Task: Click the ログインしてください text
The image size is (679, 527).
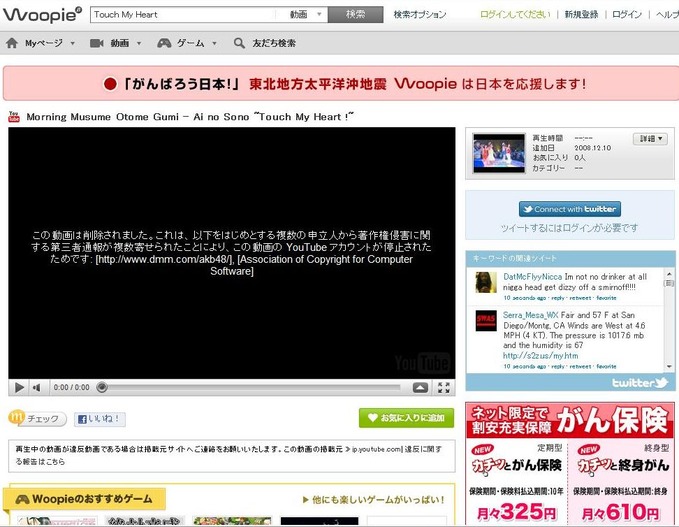Action: (x=515, y=14)
